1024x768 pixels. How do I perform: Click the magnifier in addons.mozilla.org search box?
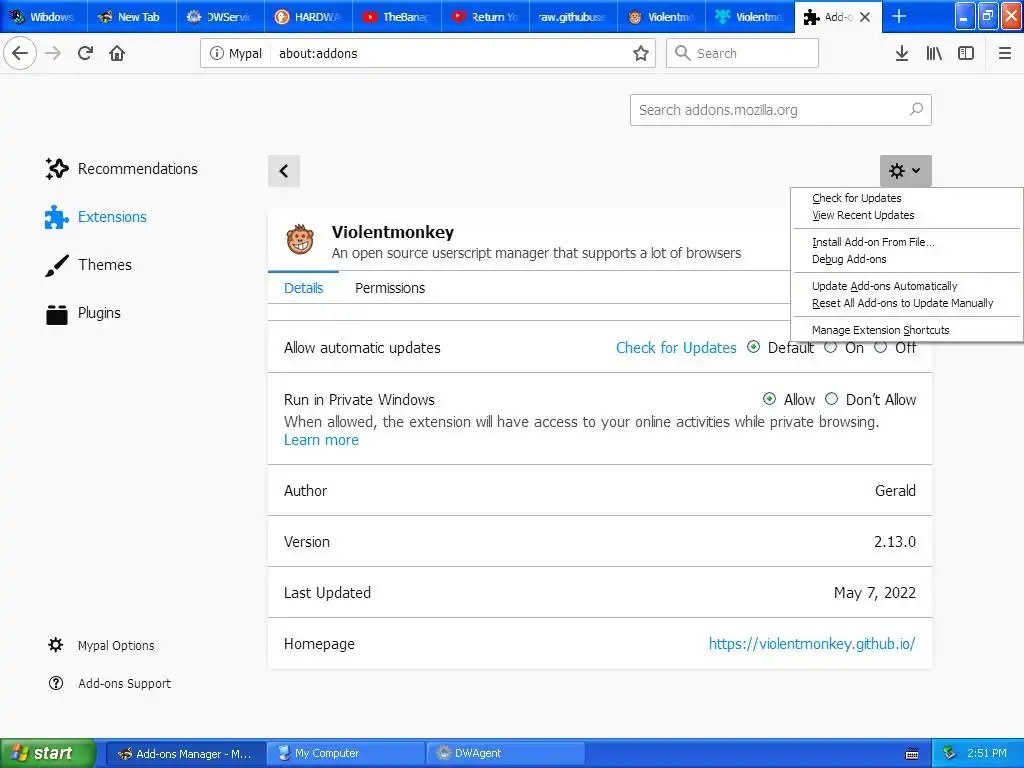[x=916, y=110]
